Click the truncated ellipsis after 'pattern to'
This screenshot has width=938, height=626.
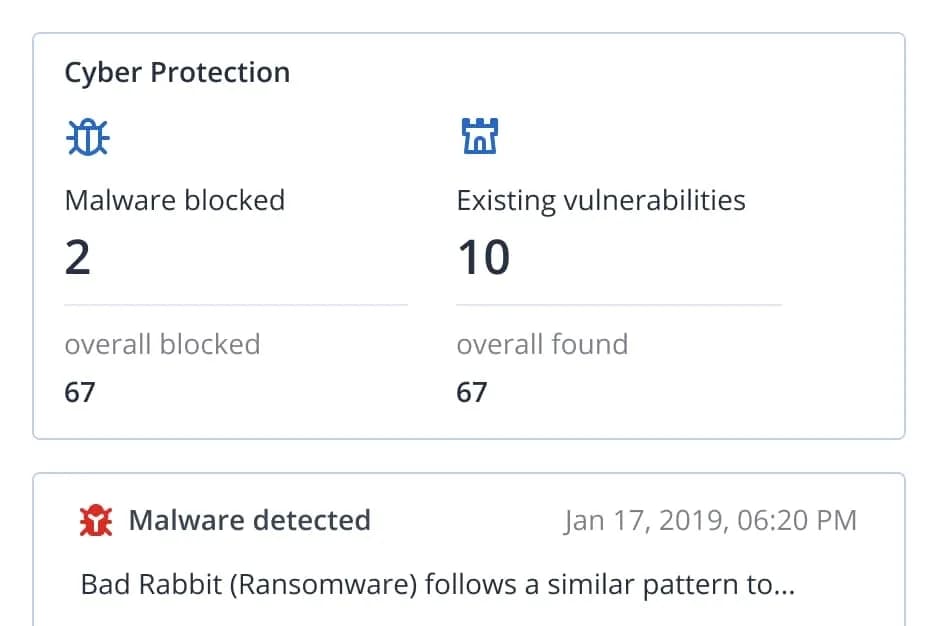pyautogui.click(x=785, y=586)
